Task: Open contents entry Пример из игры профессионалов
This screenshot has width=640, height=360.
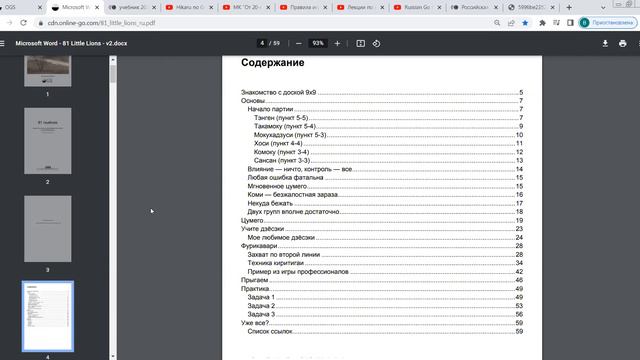Action: [385, 271]
